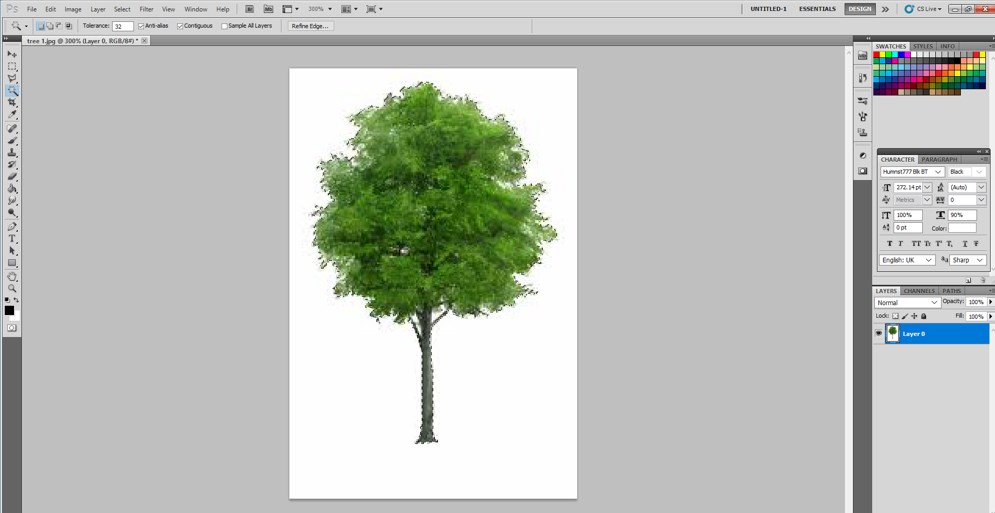The height and width of the screenshot is (513, 995).
Task: Uncheck the Contiguous option
Action: (x=180, y=26)
